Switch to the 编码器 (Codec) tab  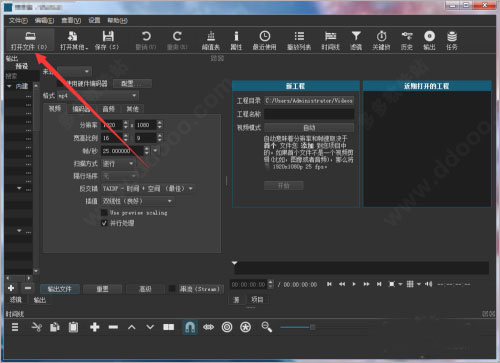point(81,109)
